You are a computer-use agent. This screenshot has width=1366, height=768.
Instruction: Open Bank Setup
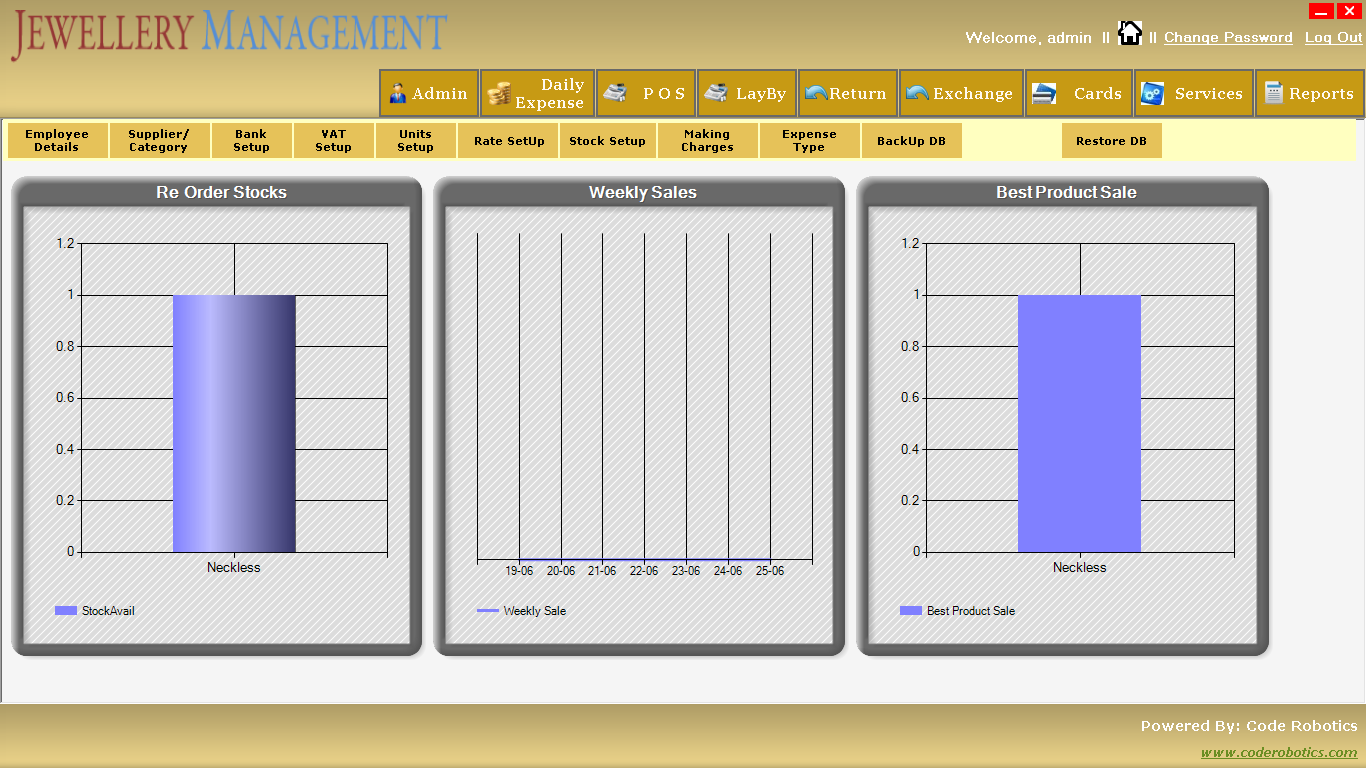[x=252, y=141]
